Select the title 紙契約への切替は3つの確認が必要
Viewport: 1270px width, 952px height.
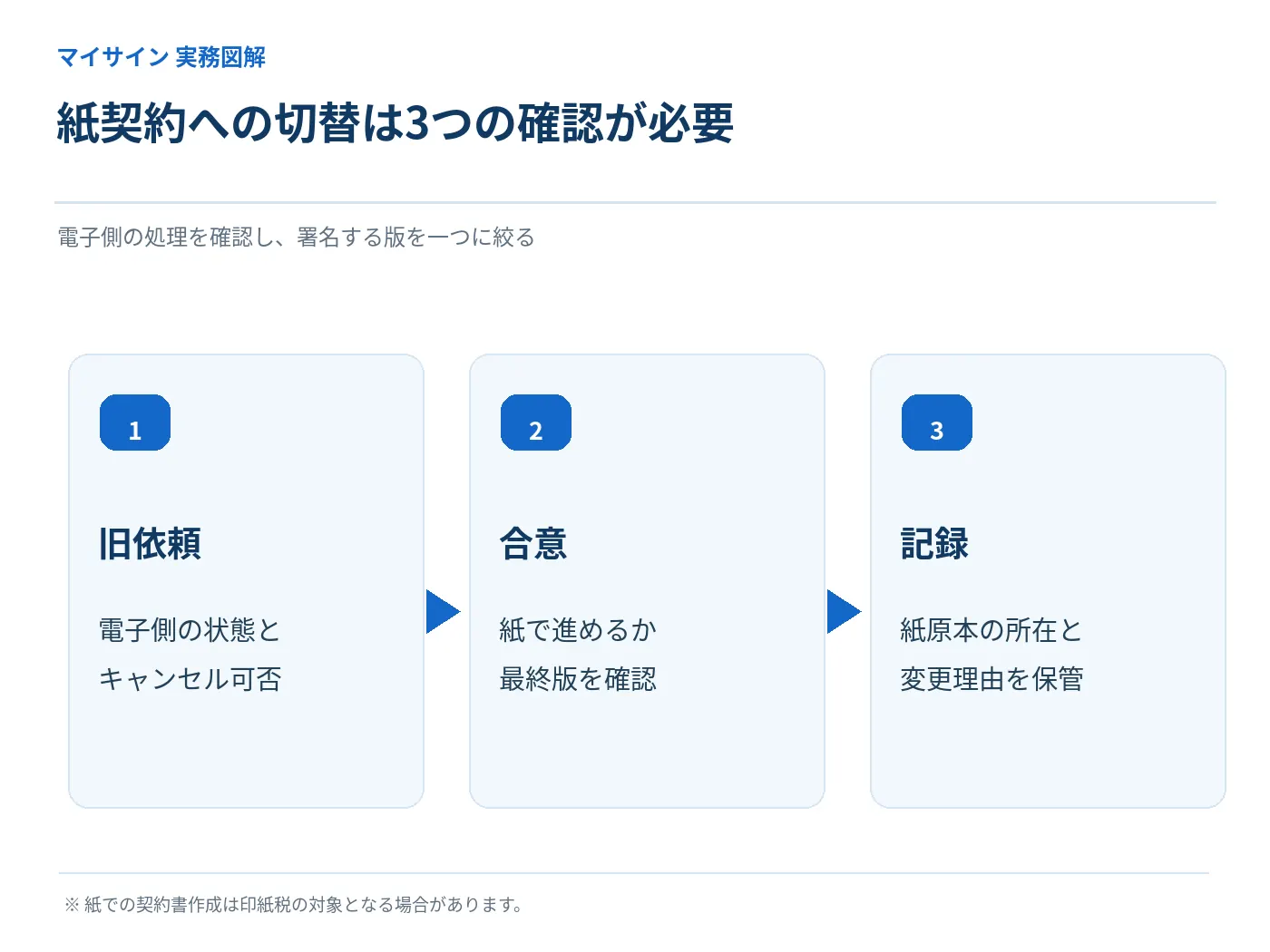(x=395, y=123)
